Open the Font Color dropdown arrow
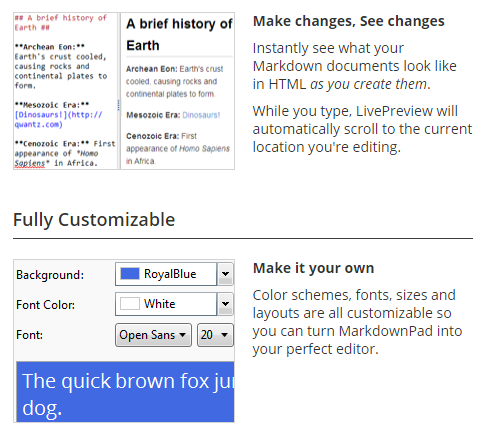Image resolution: width=488 pixels, height=446 pixels. [225, 304]
